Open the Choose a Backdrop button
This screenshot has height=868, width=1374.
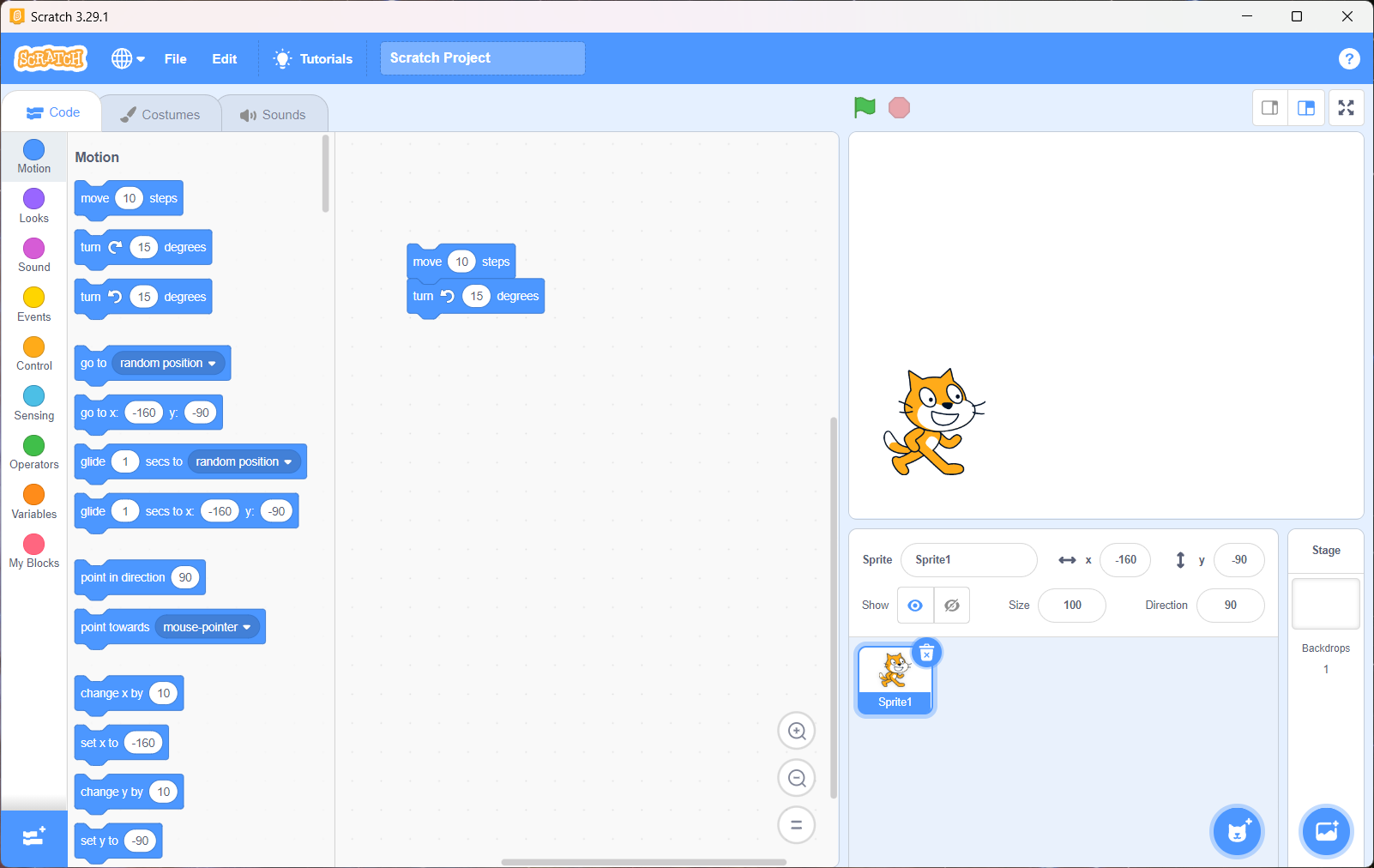point(1326,831)
